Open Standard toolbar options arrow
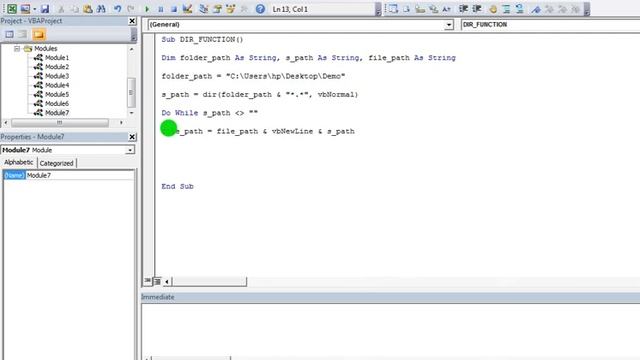Image resolution: width=640 pixels, height=360 pixels. [378, 9]
